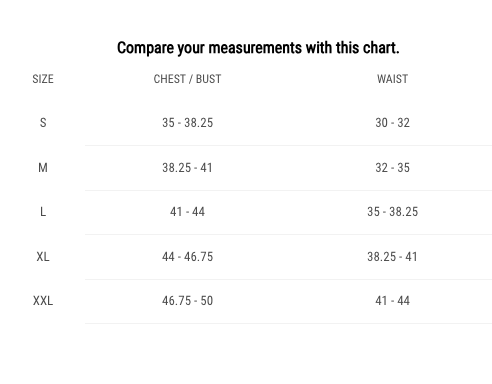Select the XL size row label
Viewport: 492px width, 384px height.
pyautogui.click(x=43, y=257)
